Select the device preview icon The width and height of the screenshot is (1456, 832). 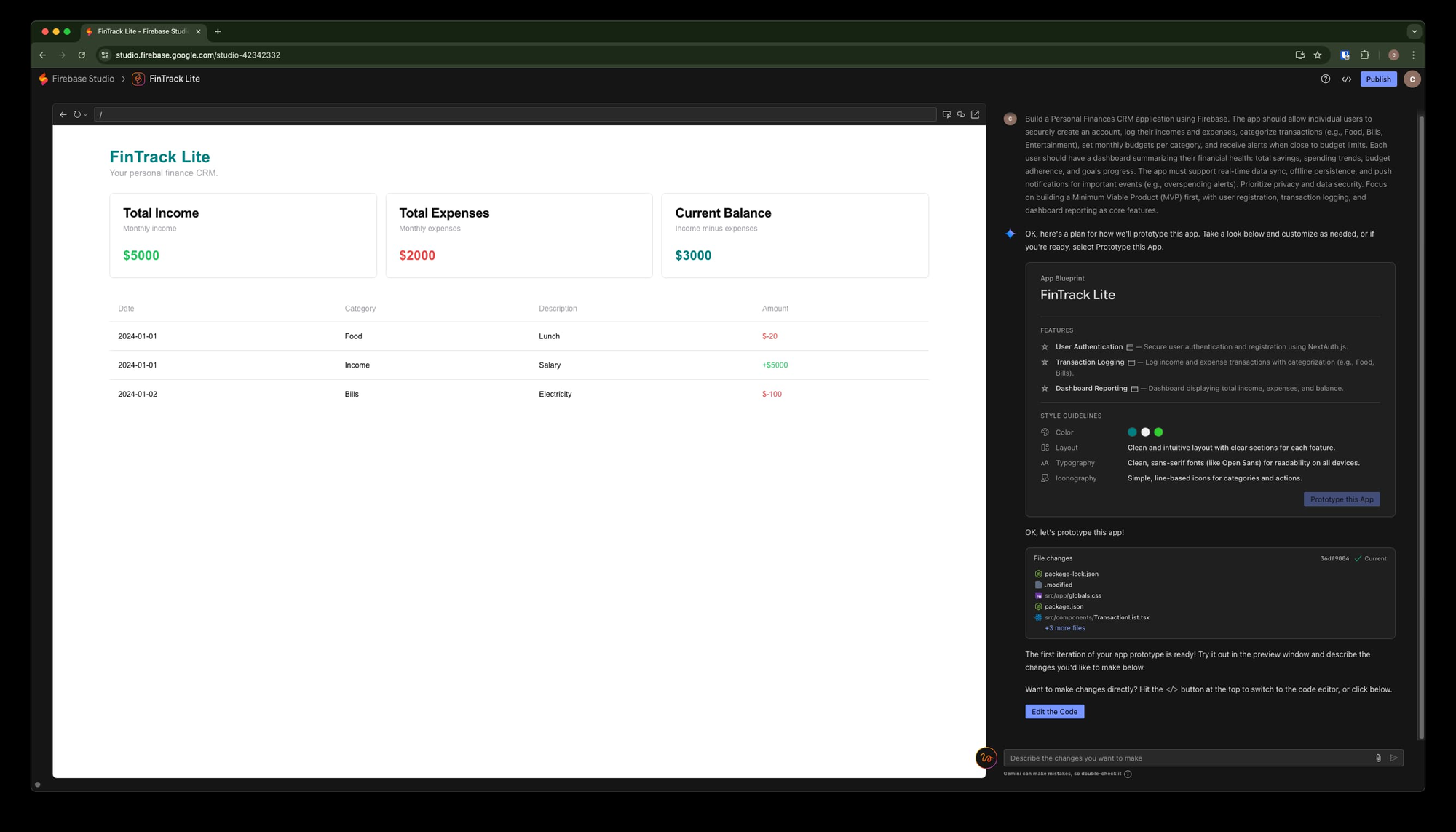pos(946,114)
